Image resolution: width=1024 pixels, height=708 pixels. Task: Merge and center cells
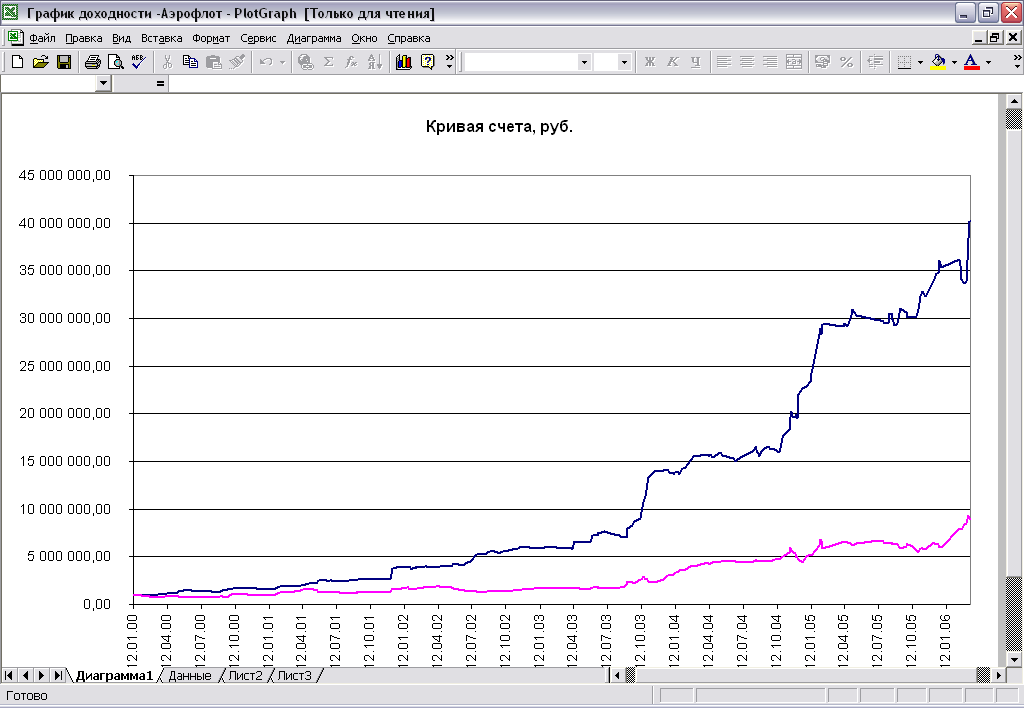pos(794,62)
